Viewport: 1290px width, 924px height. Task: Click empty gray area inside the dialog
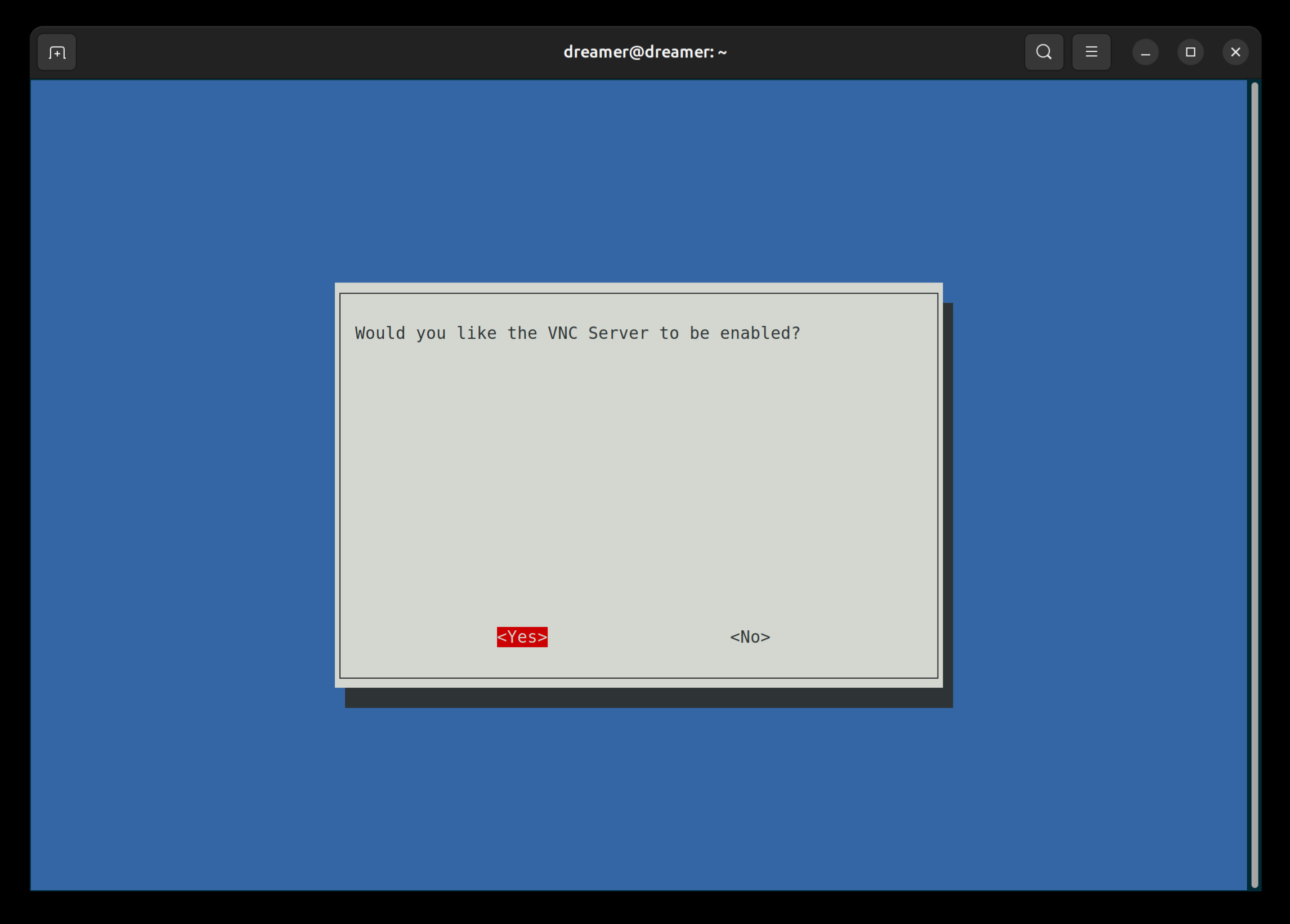tap(637, 483)
